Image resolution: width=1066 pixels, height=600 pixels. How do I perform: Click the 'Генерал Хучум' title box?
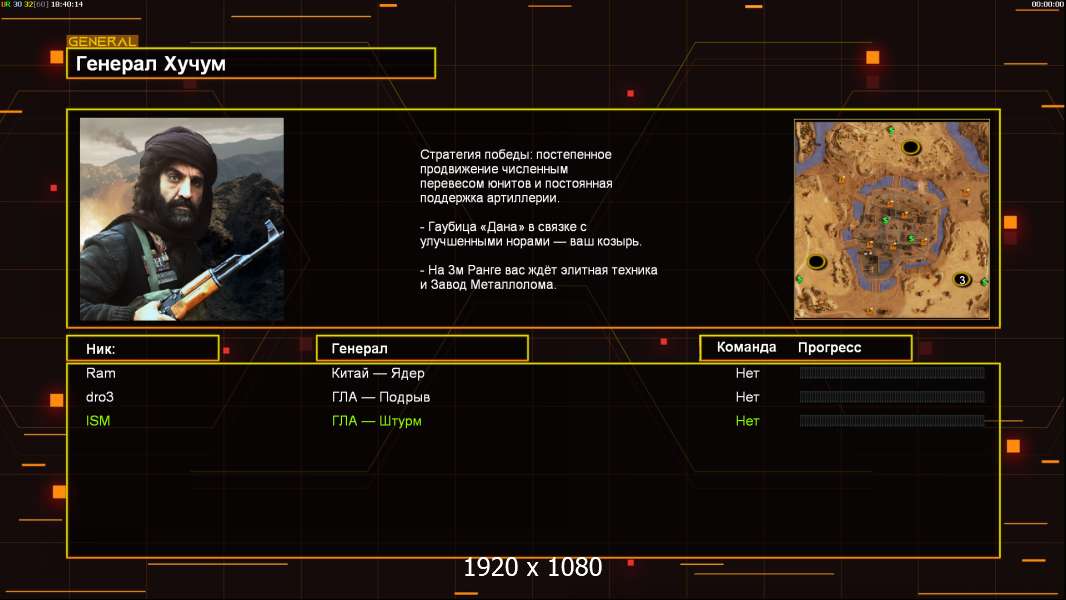click(x=251, y=63)
